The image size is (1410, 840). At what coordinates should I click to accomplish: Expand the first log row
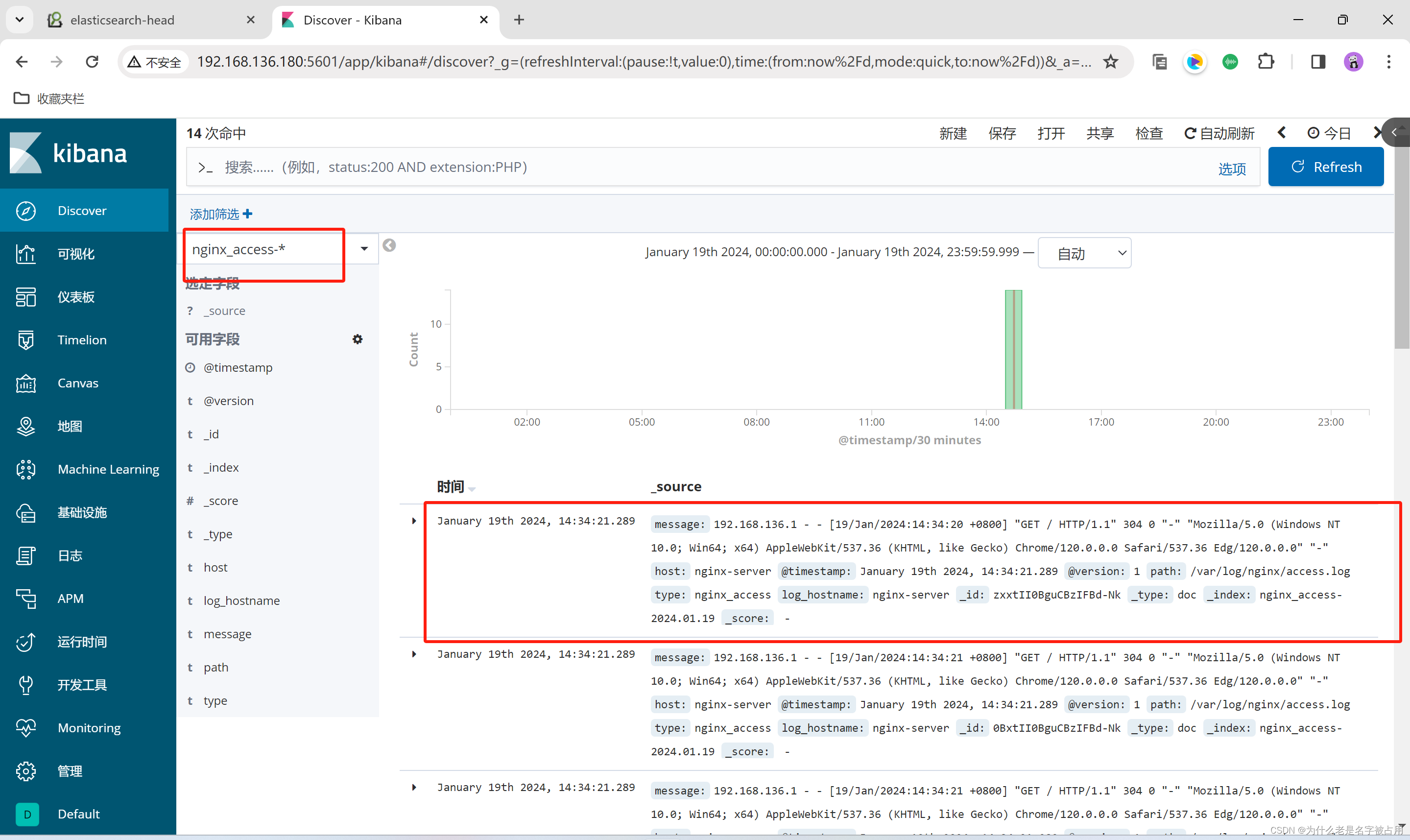pyautogui.click(x=414, y=521)
